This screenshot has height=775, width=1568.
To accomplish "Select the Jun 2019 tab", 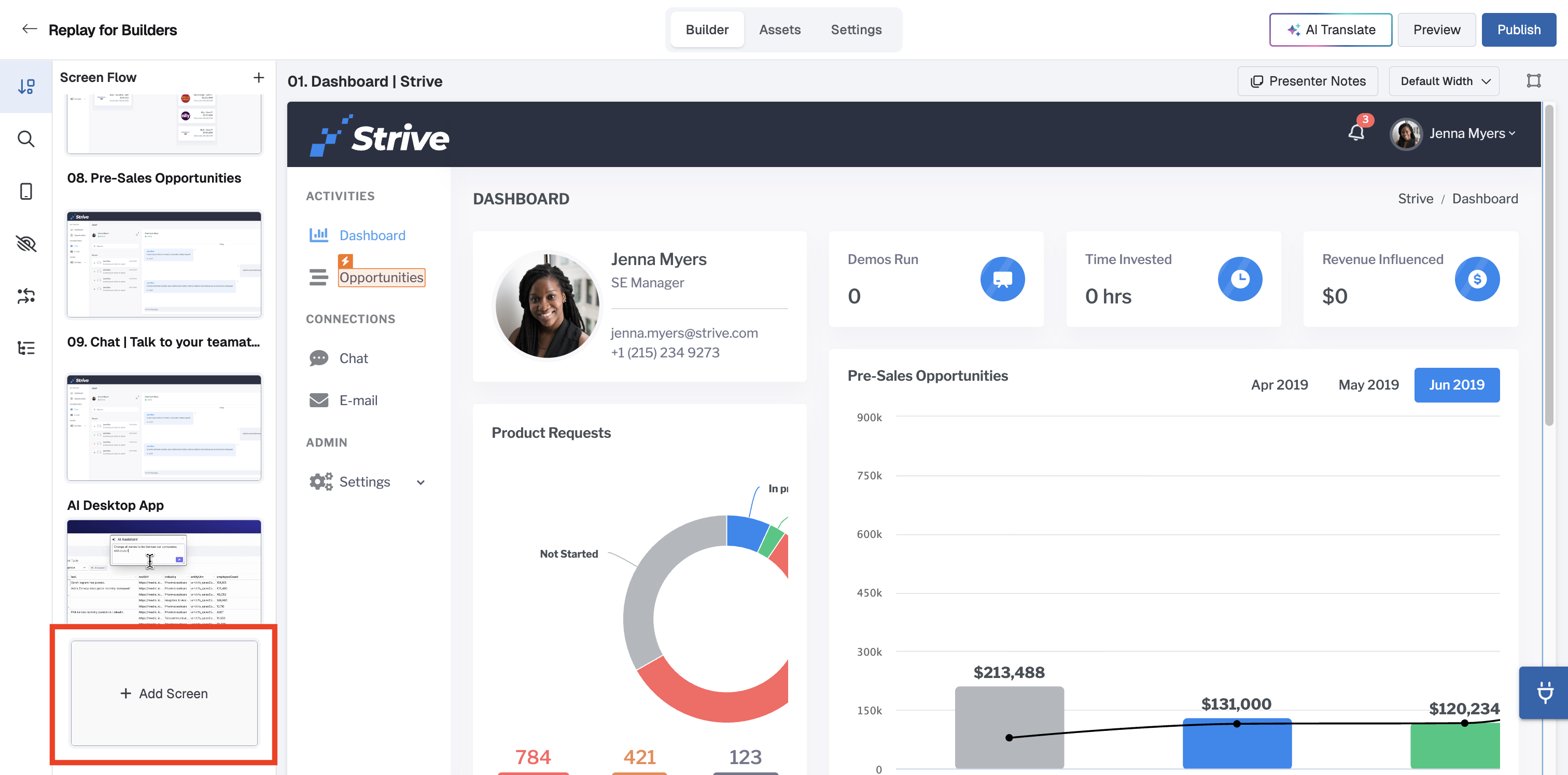I will point(1457,385).
